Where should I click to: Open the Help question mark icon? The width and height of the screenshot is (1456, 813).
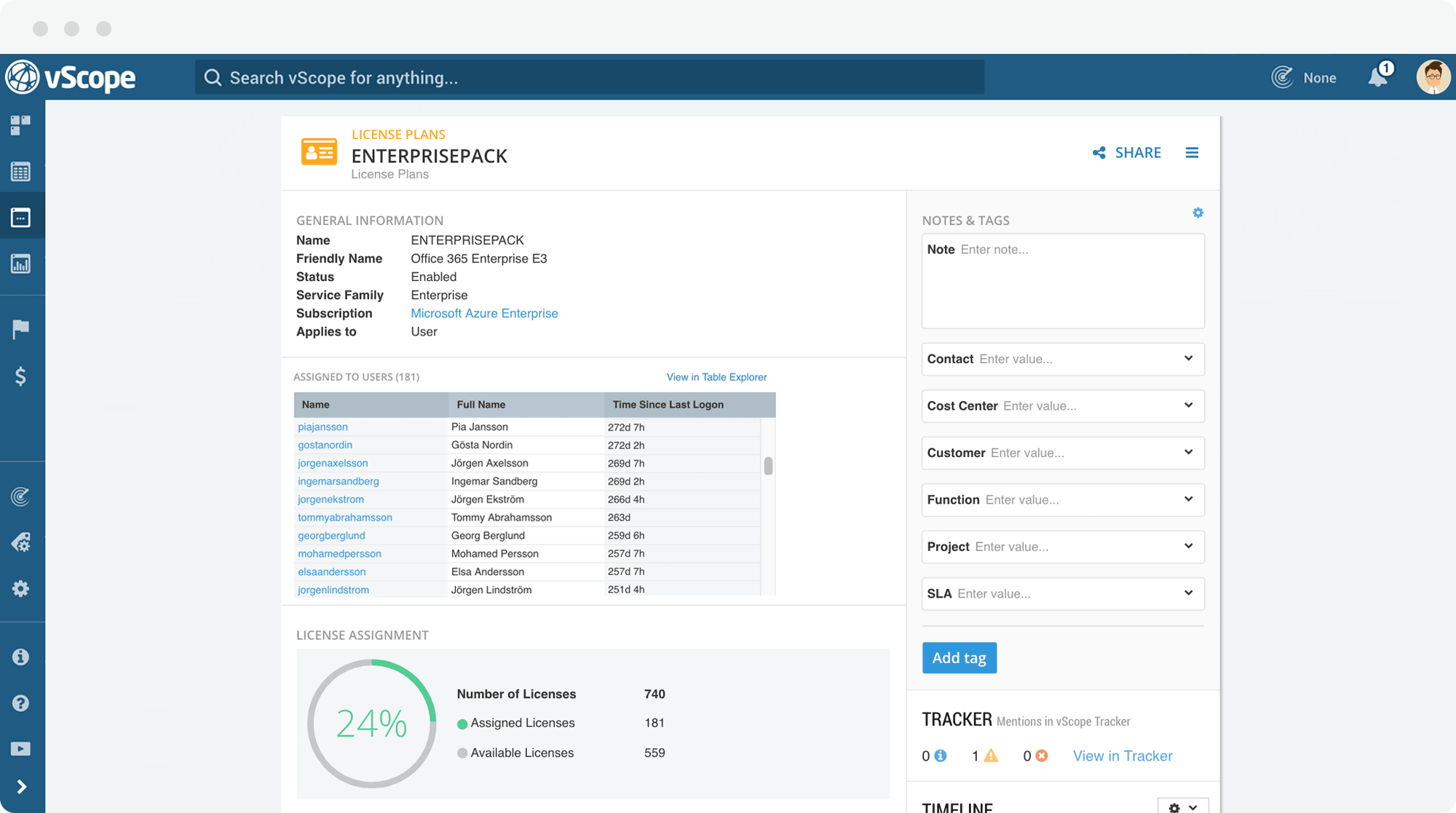click(x=20, y=703)
